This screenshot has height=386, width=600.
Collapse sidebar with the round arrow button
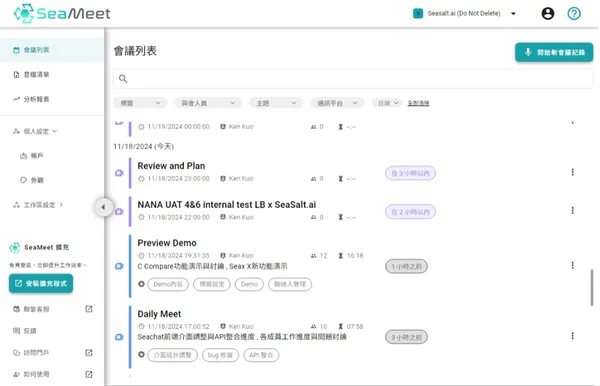[x=103, y=207]
